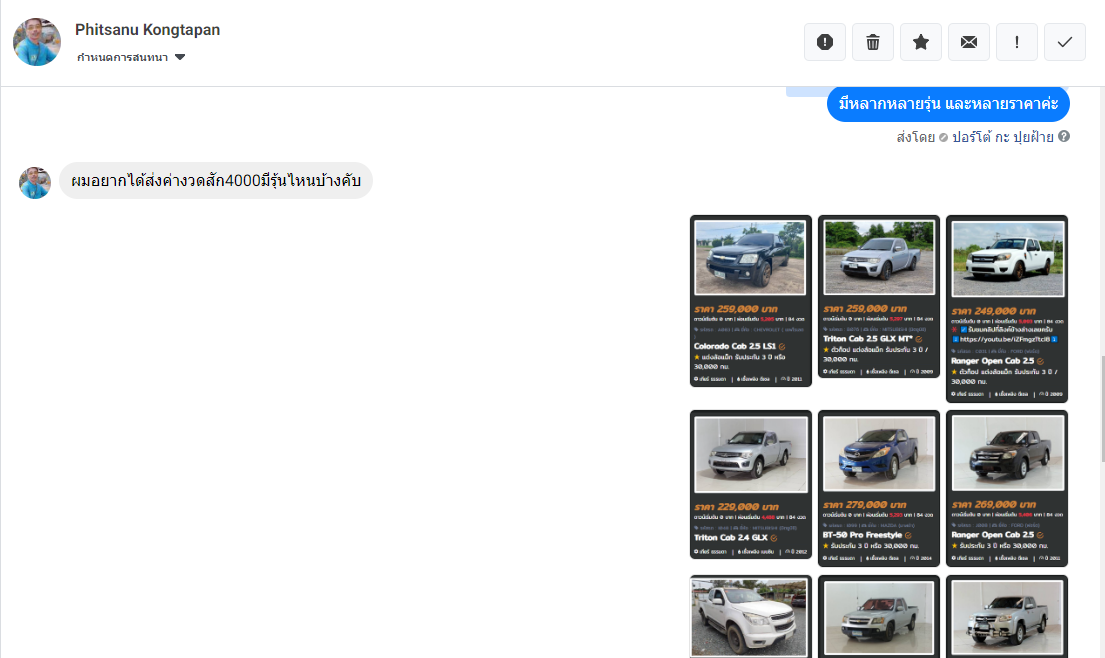Open Phitsanu Kongtapan's header profile picture

pyautogui.click(x=37, y=42)
